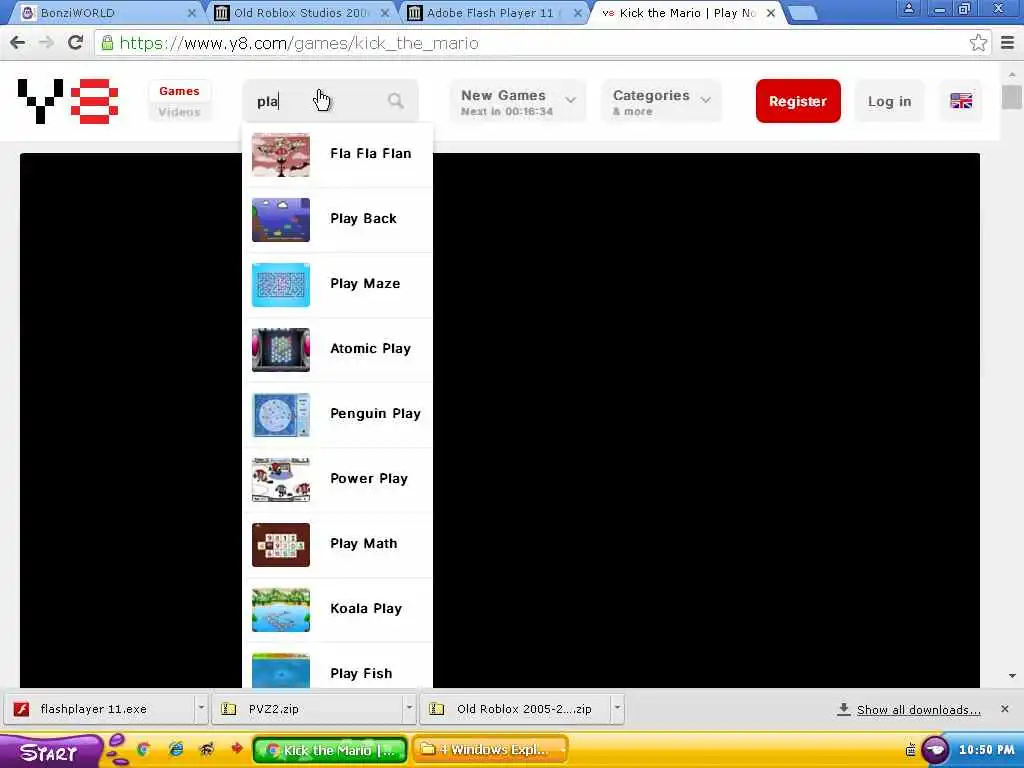Select the Power Play thumbnail
Viewport: 1024px width, 768px height.
click(281, 479)
